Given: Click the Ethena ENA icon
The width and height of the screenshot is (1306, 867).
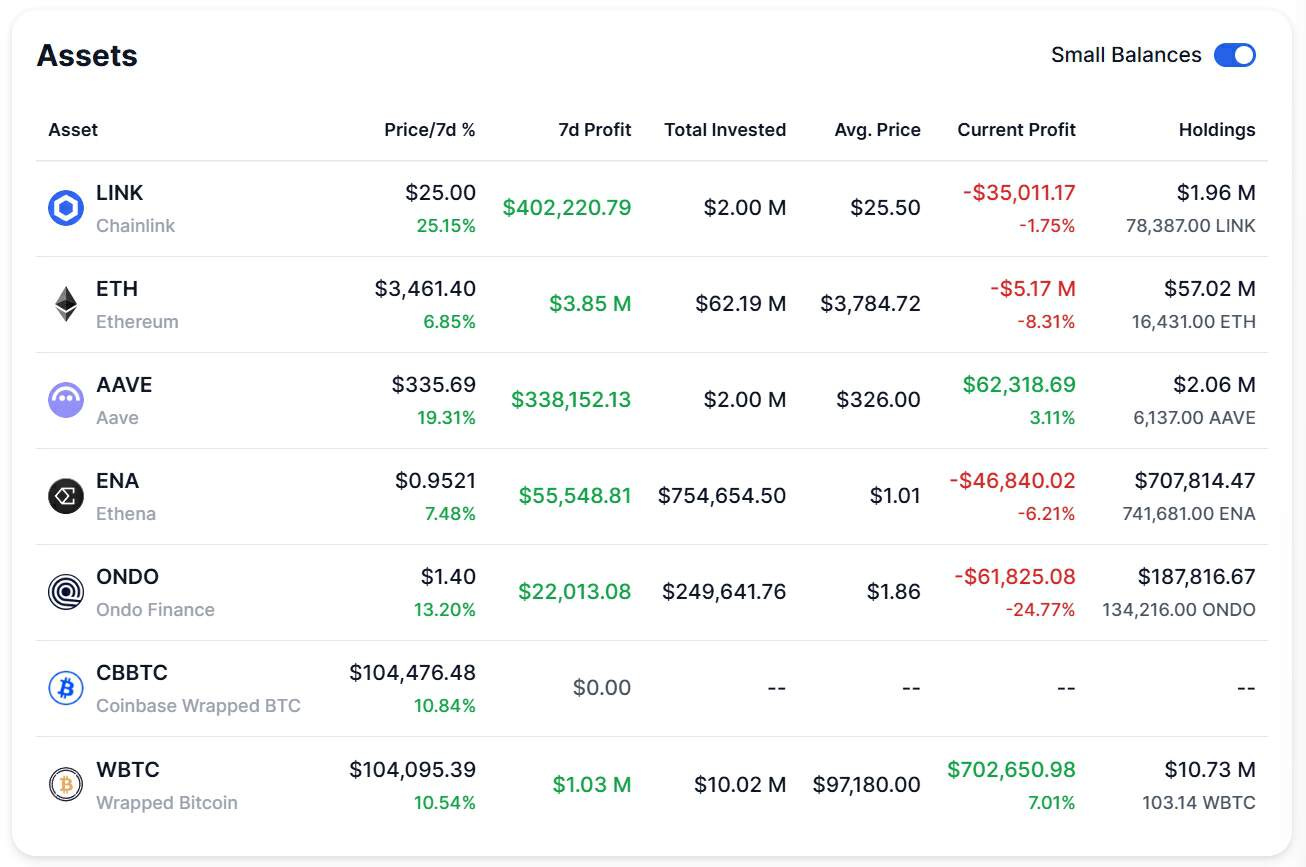Looking at the screenshot, I should pos(66,496).
